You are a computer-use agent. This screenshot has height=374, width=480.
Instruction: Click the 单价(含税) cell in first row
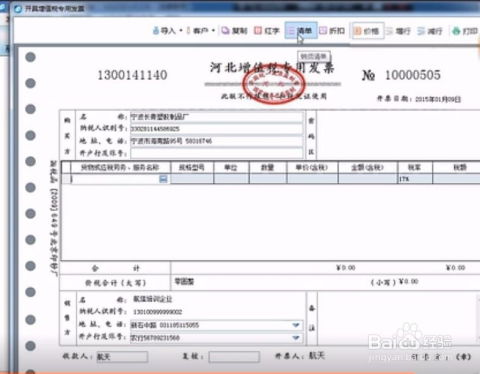[313, 179]
